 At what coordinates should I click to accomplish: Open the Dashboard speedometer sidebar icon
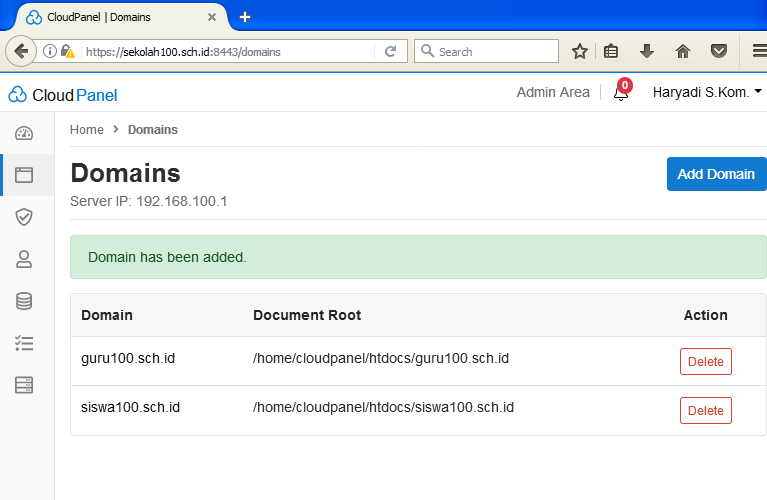[x=24, y=134]
